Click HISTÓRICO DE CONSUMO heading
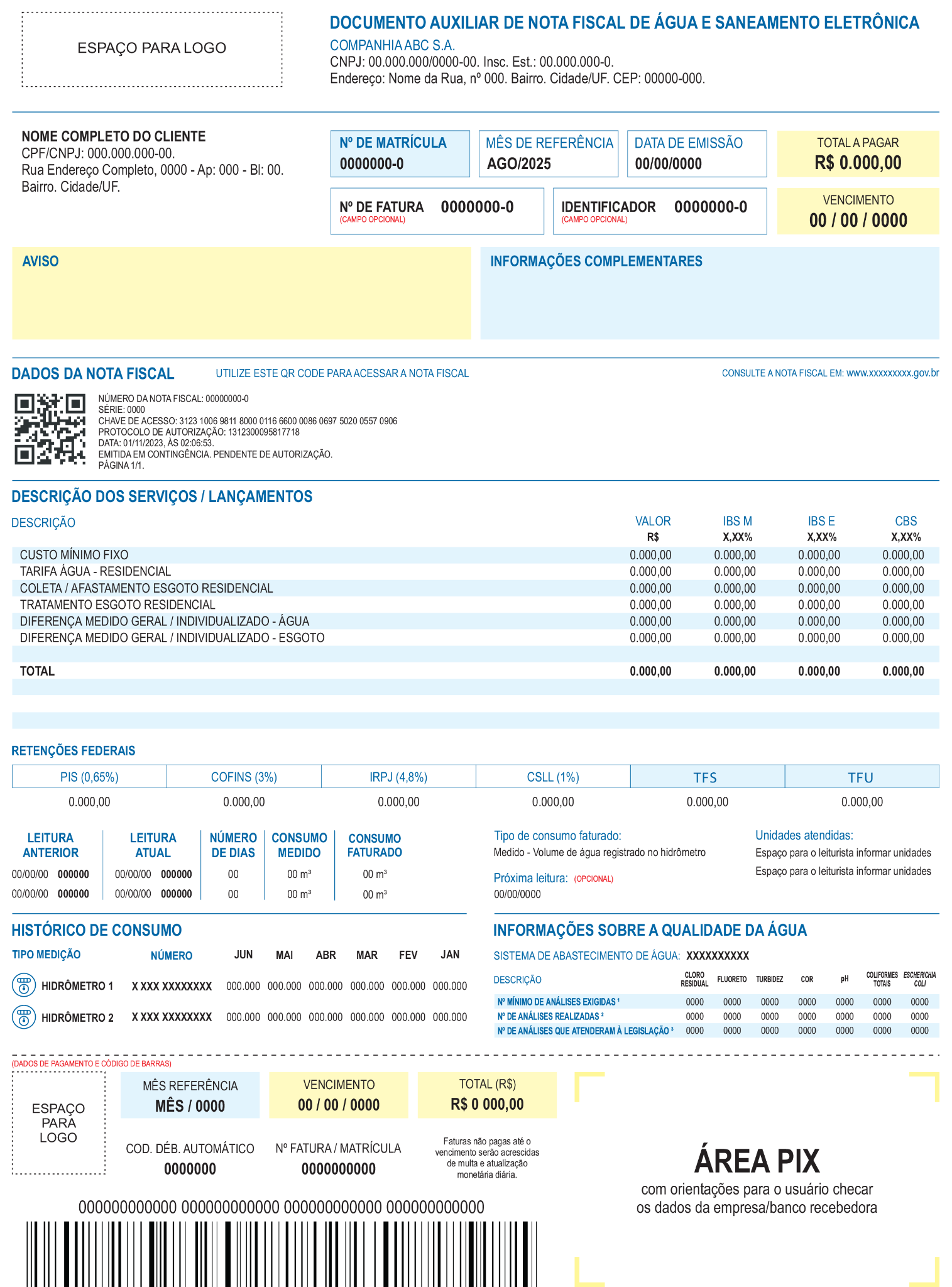Viewport: 952px width, 1287px height. pos(97,930)
